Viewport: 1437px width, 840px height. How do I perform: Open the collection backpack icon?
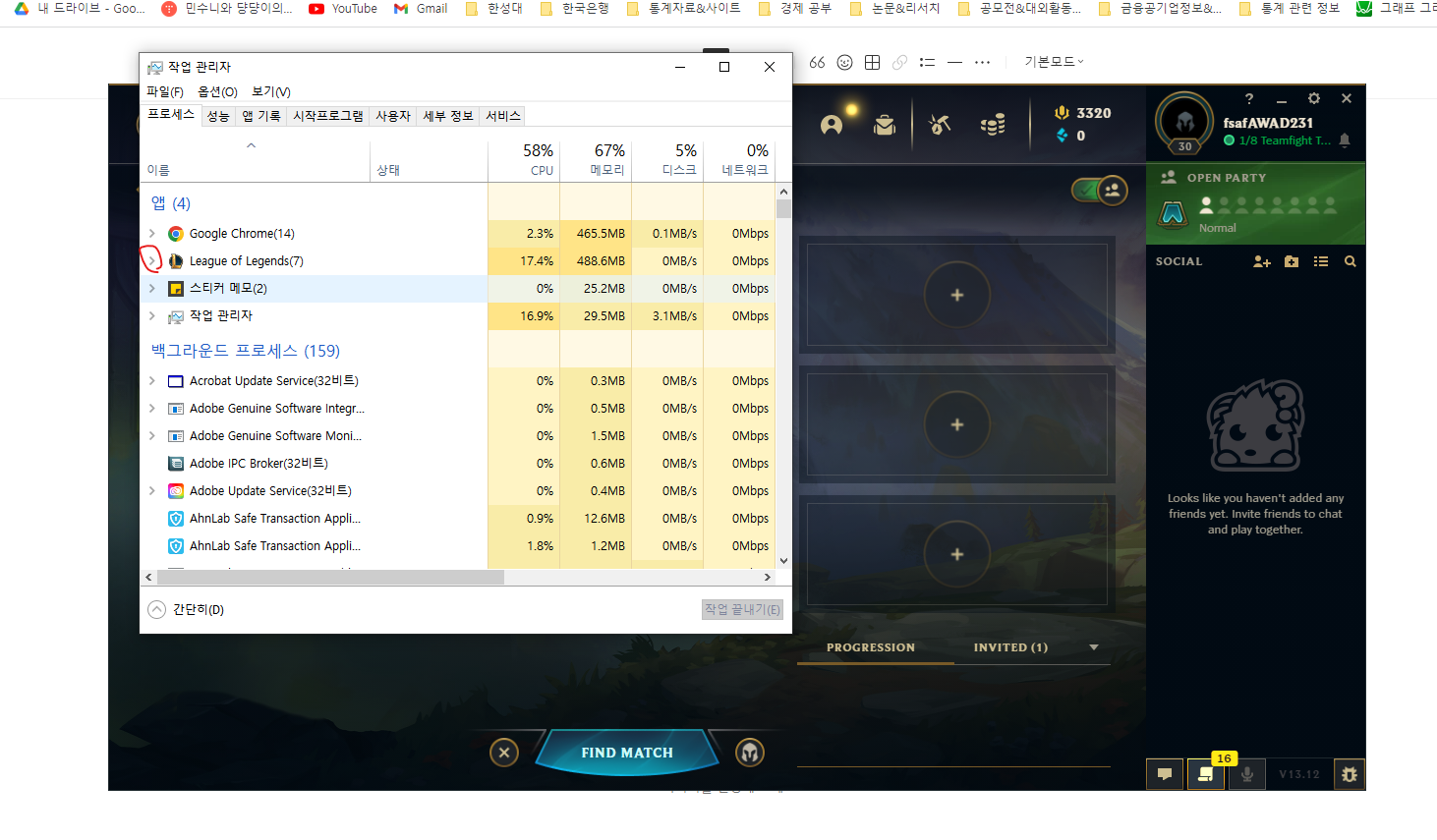pos(885,125)
